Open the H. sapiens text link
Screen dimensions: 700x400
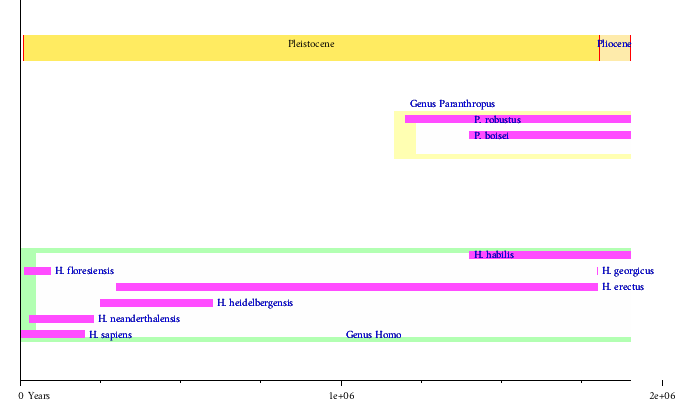click(x=110, y=335)
